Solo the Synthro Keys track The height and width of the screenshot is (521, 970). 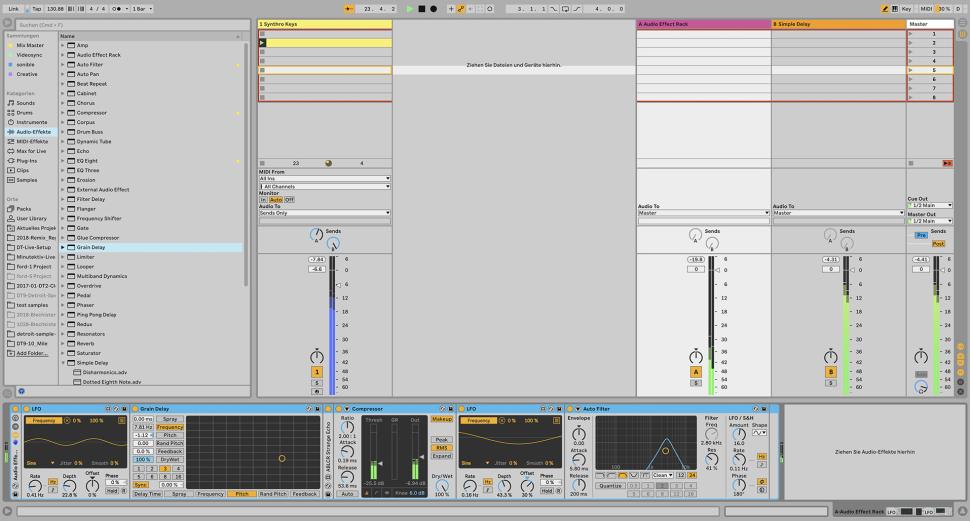pyautogui.click(x=317, y=382)
